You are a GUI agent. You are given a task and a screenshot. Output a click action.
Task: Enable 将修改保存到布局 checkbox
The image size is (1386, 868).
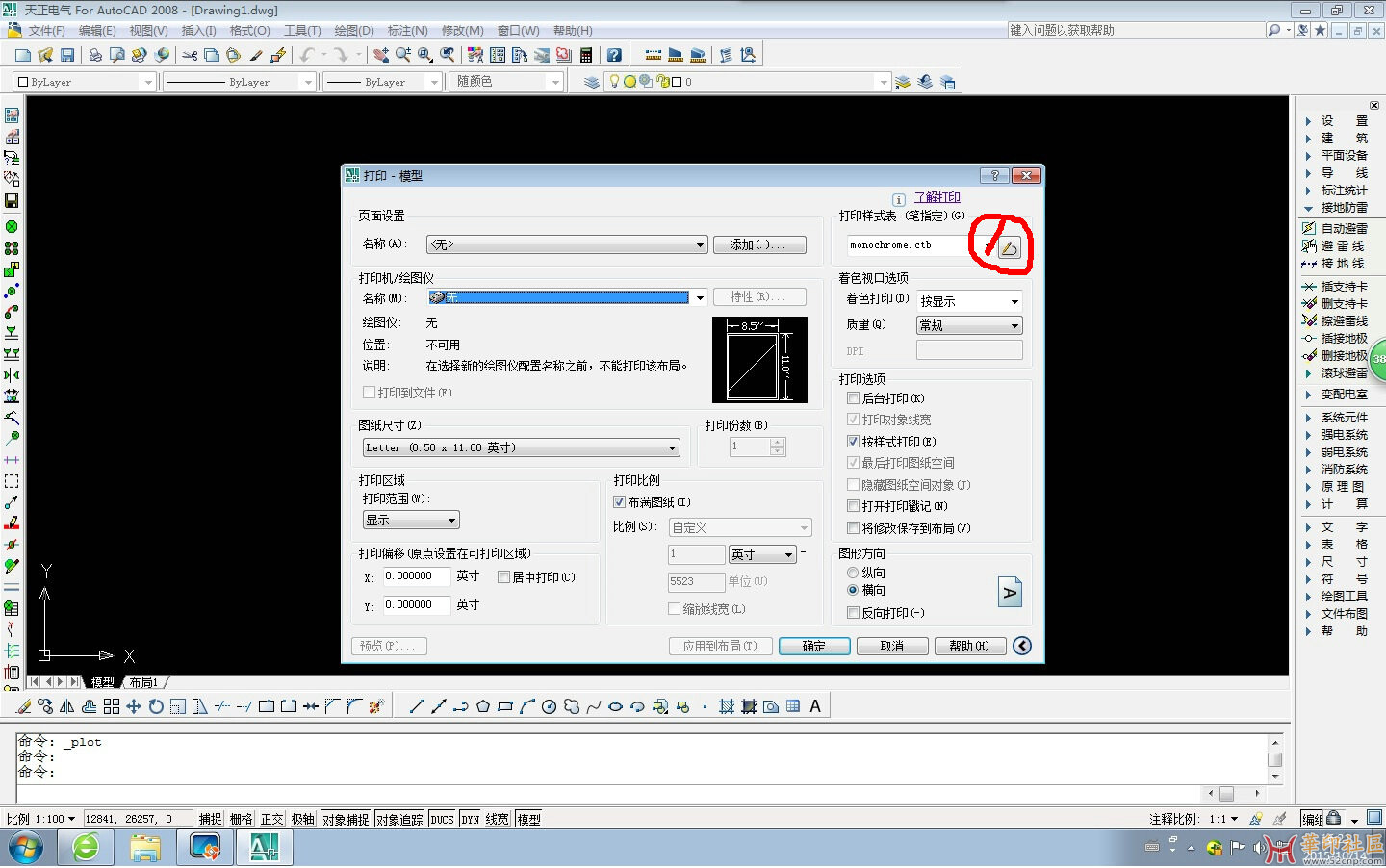pyautogui.click(x=853, y=527)
